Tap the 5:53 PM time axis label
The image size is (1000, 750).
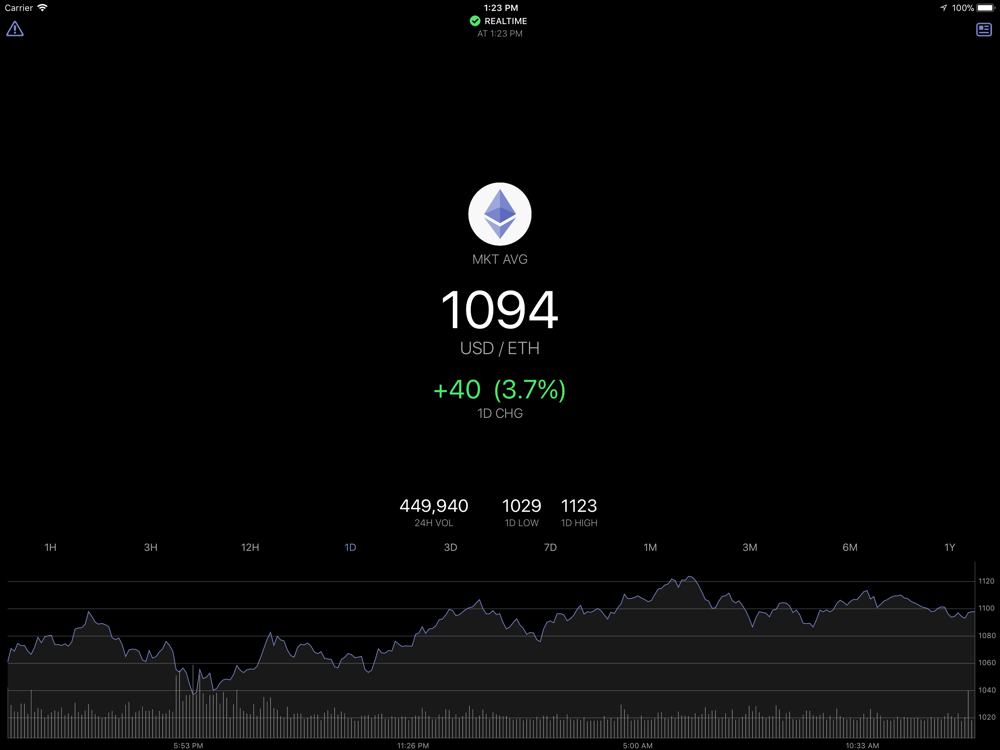[x=188, y=746]
